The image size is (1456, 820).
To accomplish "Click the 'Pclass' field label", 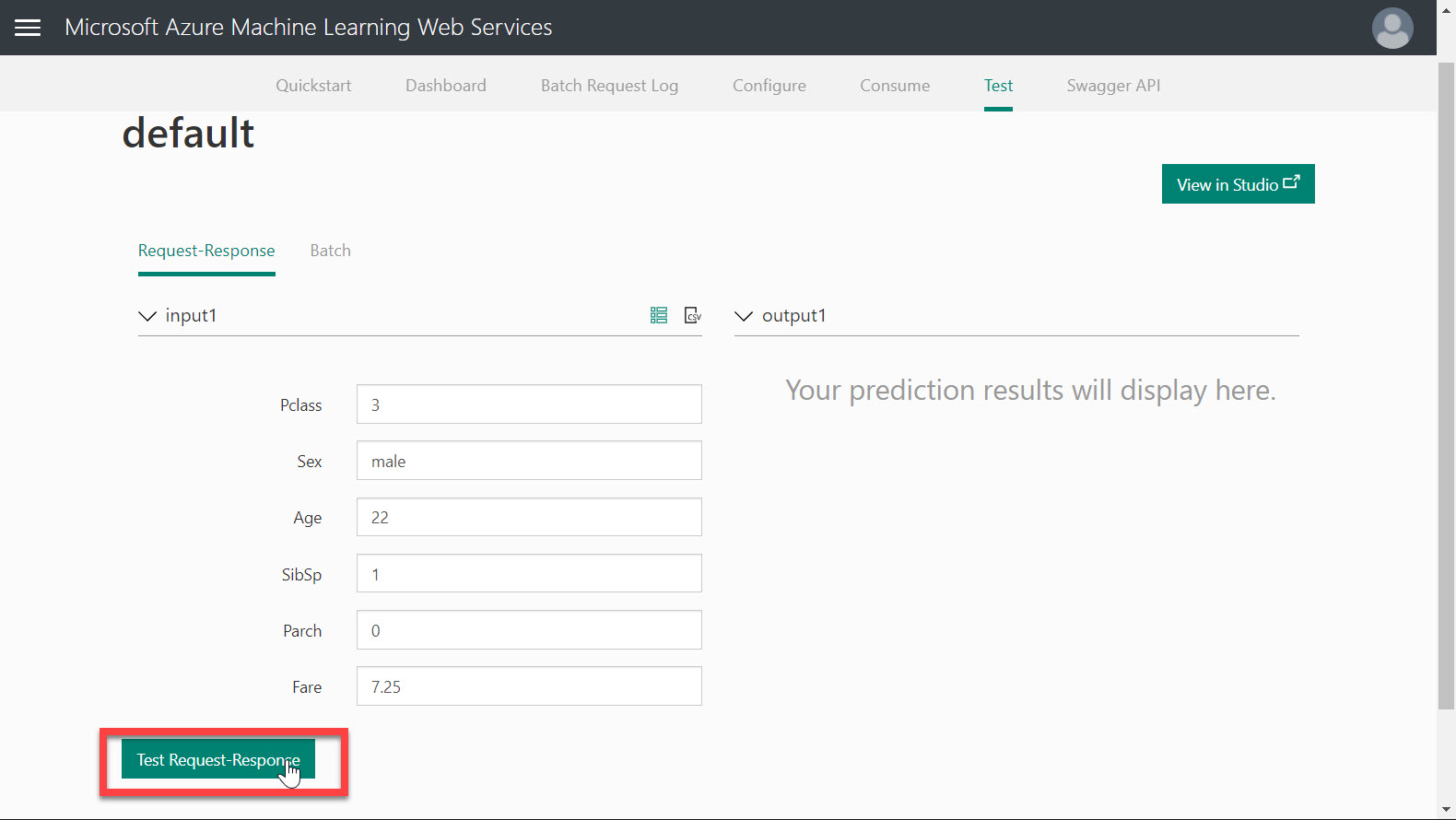I will coord(301,405).
